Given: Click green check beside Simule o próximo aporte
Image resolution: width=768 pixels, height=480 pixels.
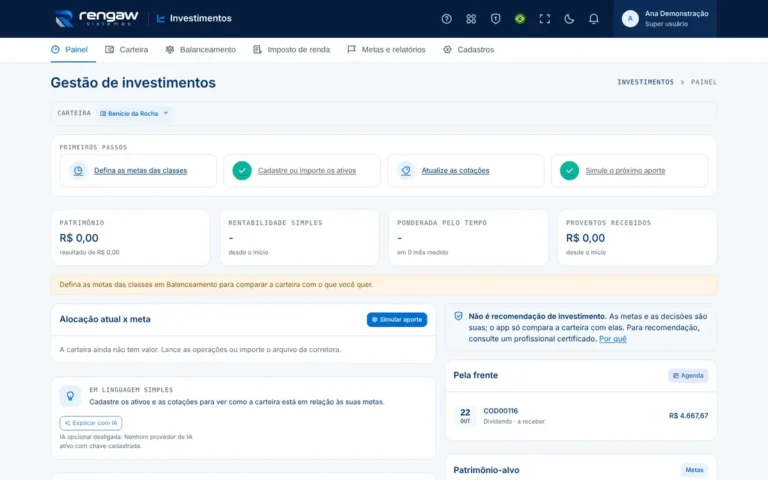Looking at the screenshot, I should (569, 170).
